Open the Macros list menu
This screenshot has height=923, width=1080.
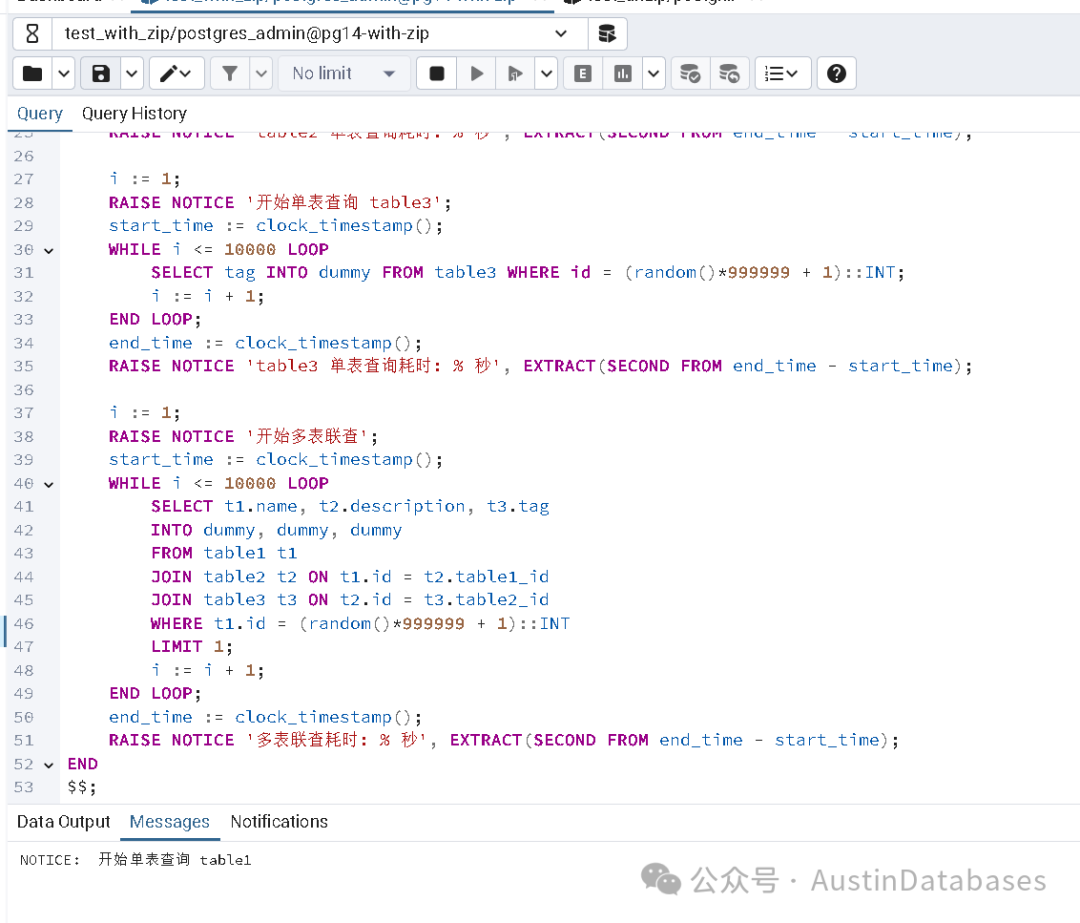(781, 73)
